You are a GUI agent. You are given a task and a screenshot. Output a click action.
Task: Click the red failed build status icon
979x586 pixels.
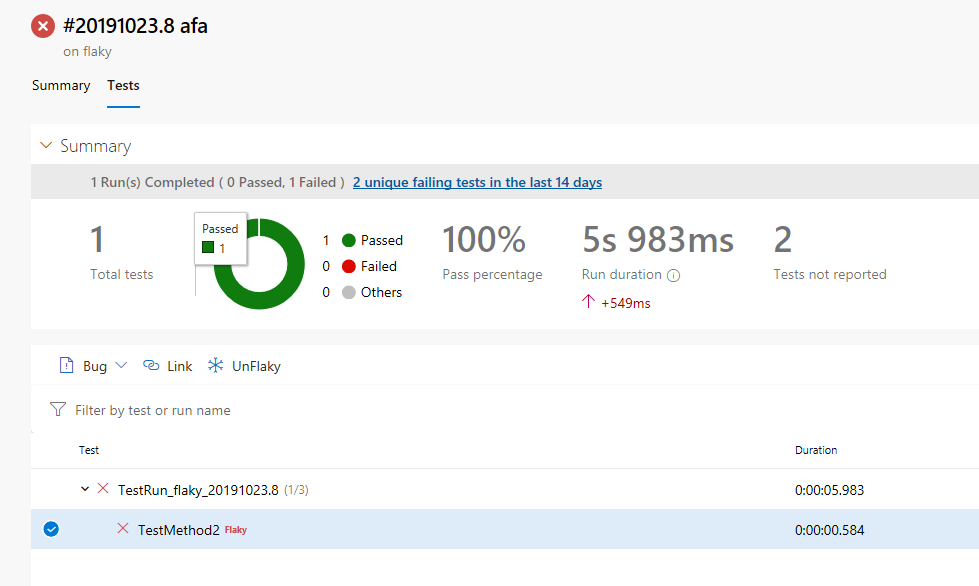click(43, 26)
